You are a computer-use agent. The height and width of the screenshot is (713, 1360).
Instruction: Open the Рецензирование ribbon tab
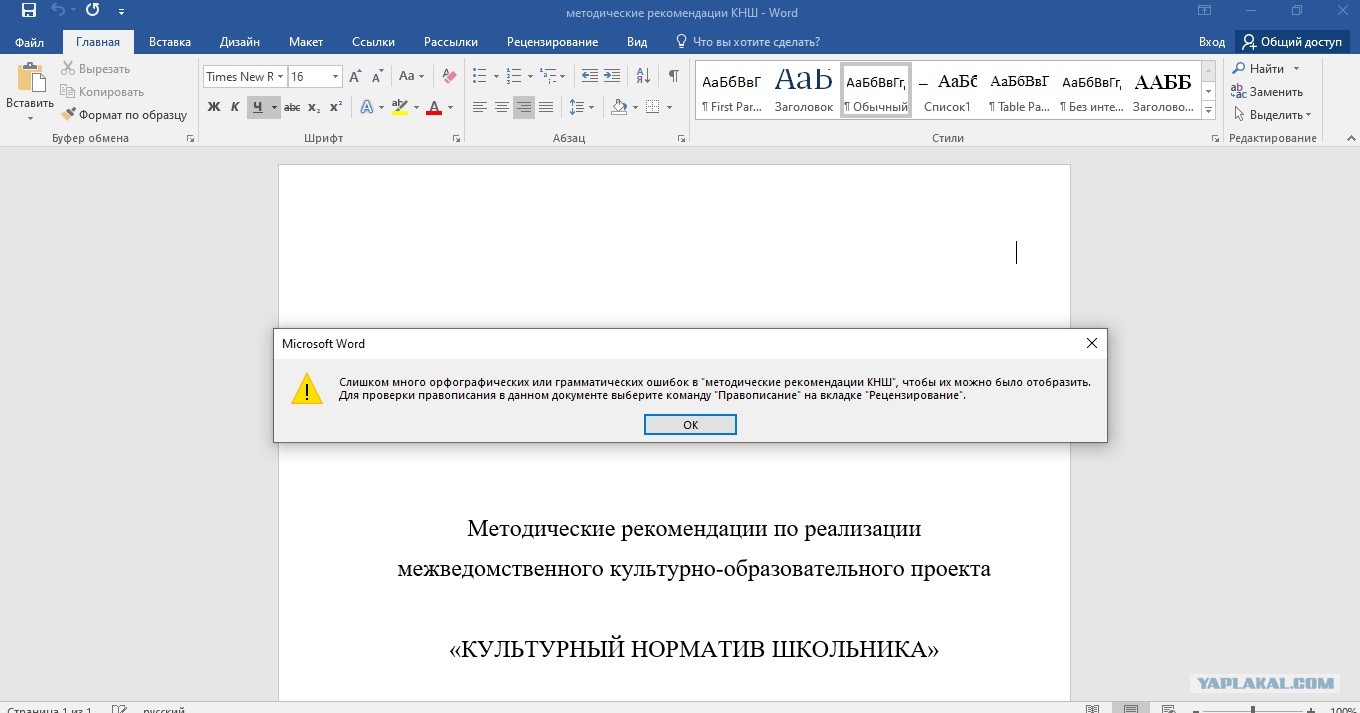tap(552, 42)
